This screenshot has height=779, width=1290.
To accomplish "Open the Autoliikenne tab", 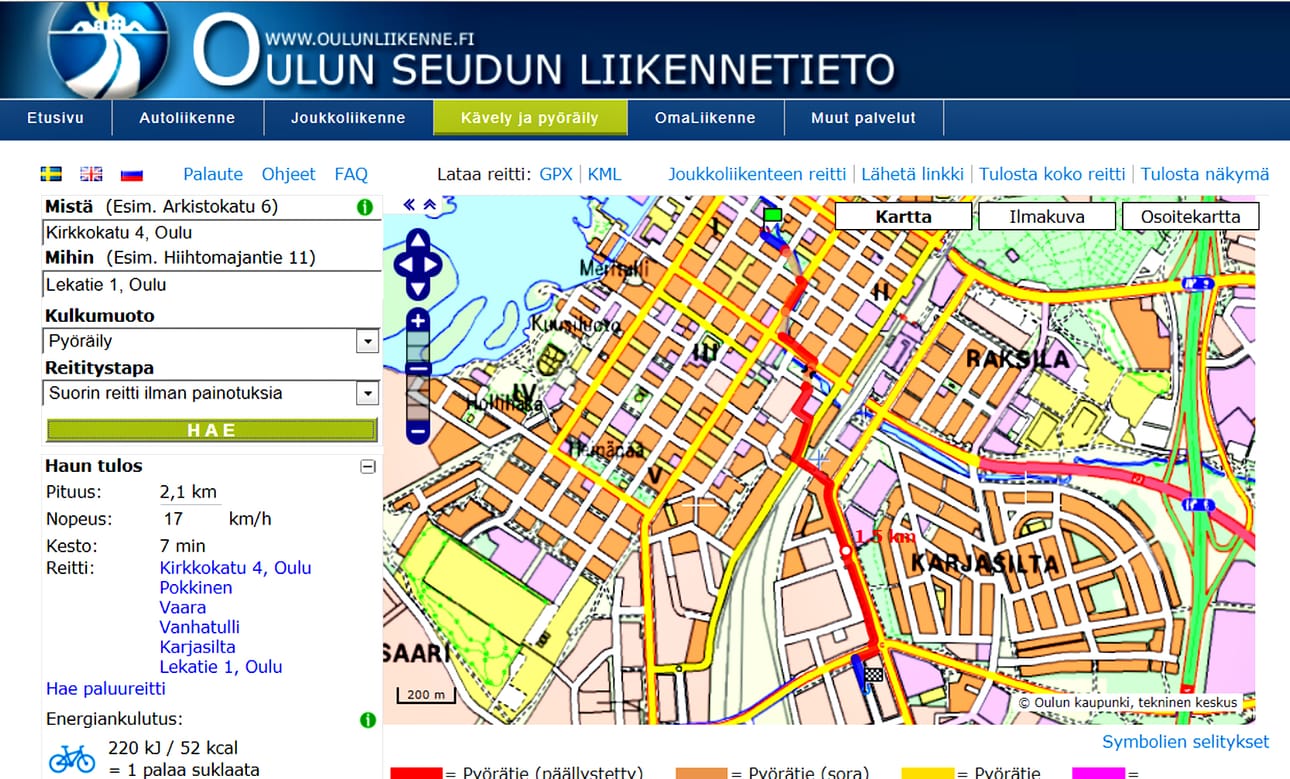I will [x=187, y=118].
